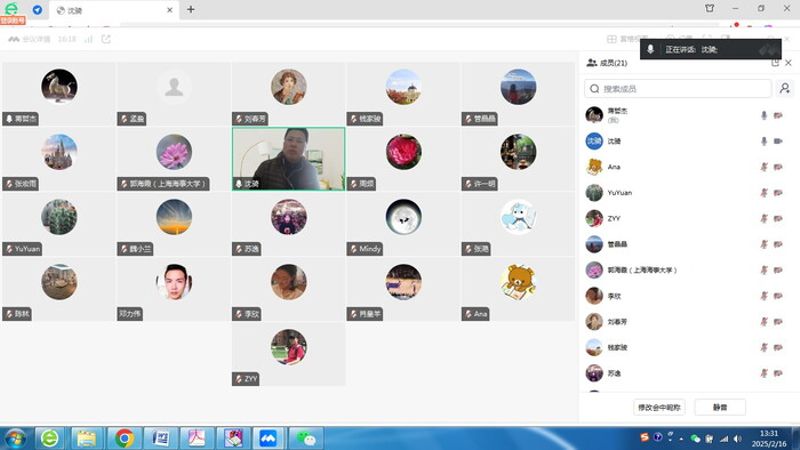
Task: Close the members panel
Action: pyautogui.click(x=788, y=63)
